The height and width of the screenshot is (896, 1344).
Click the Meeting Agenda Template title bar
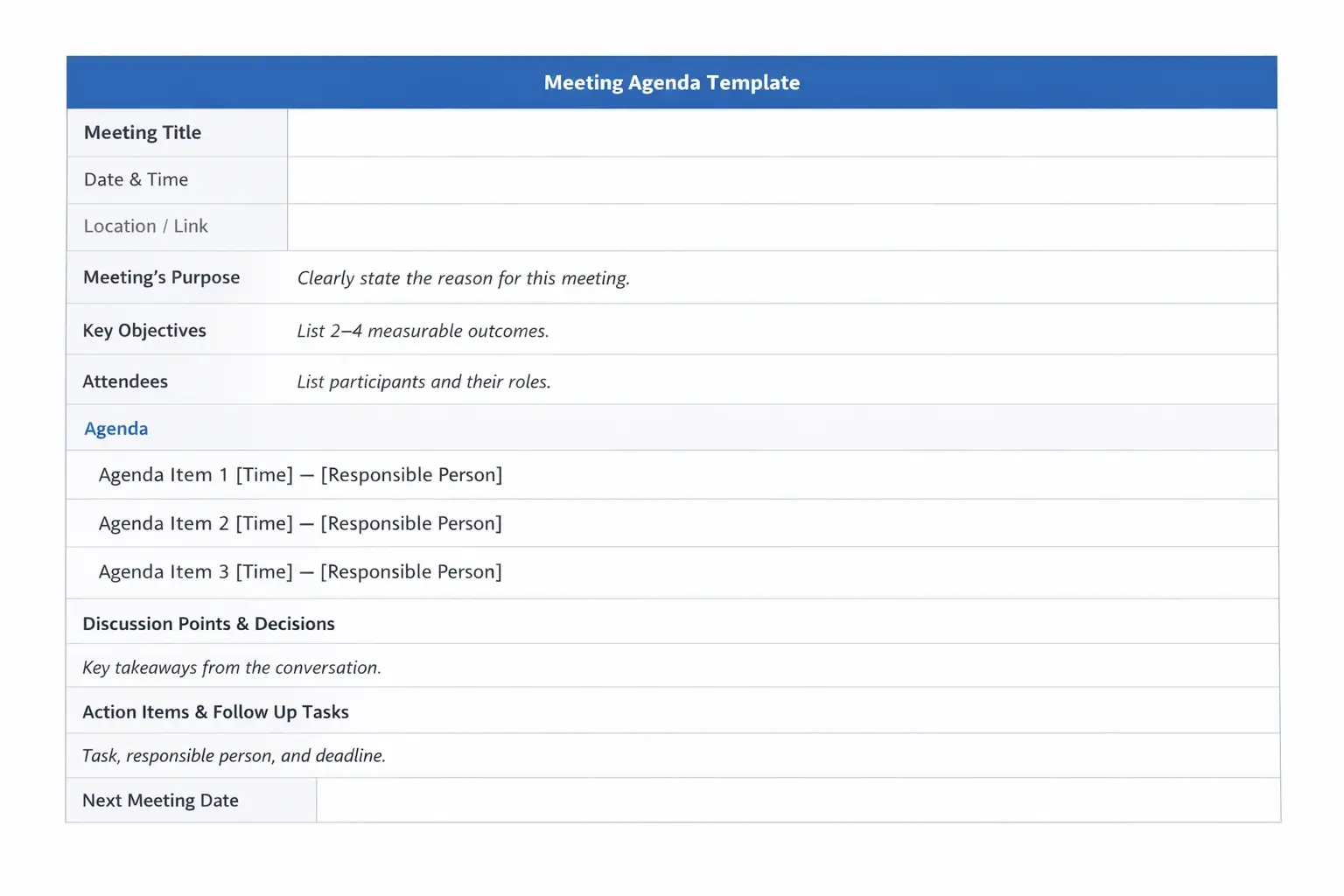coord(671,81)
